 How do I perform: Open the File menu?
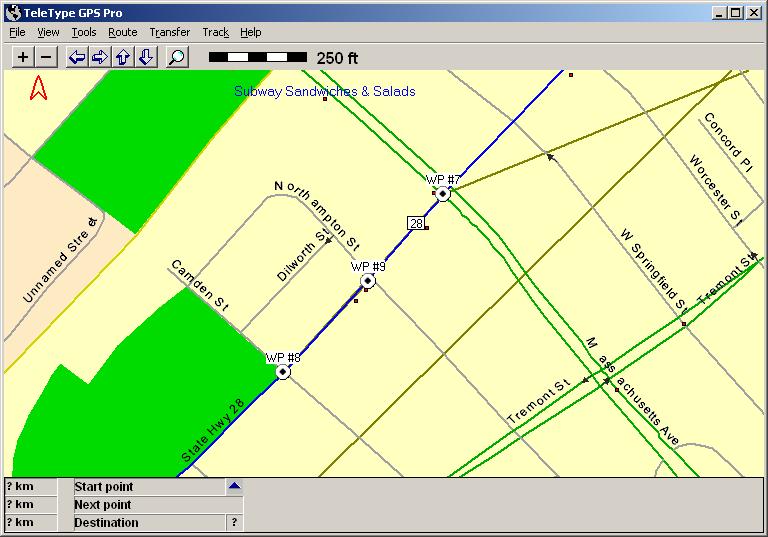pos(17,32)
